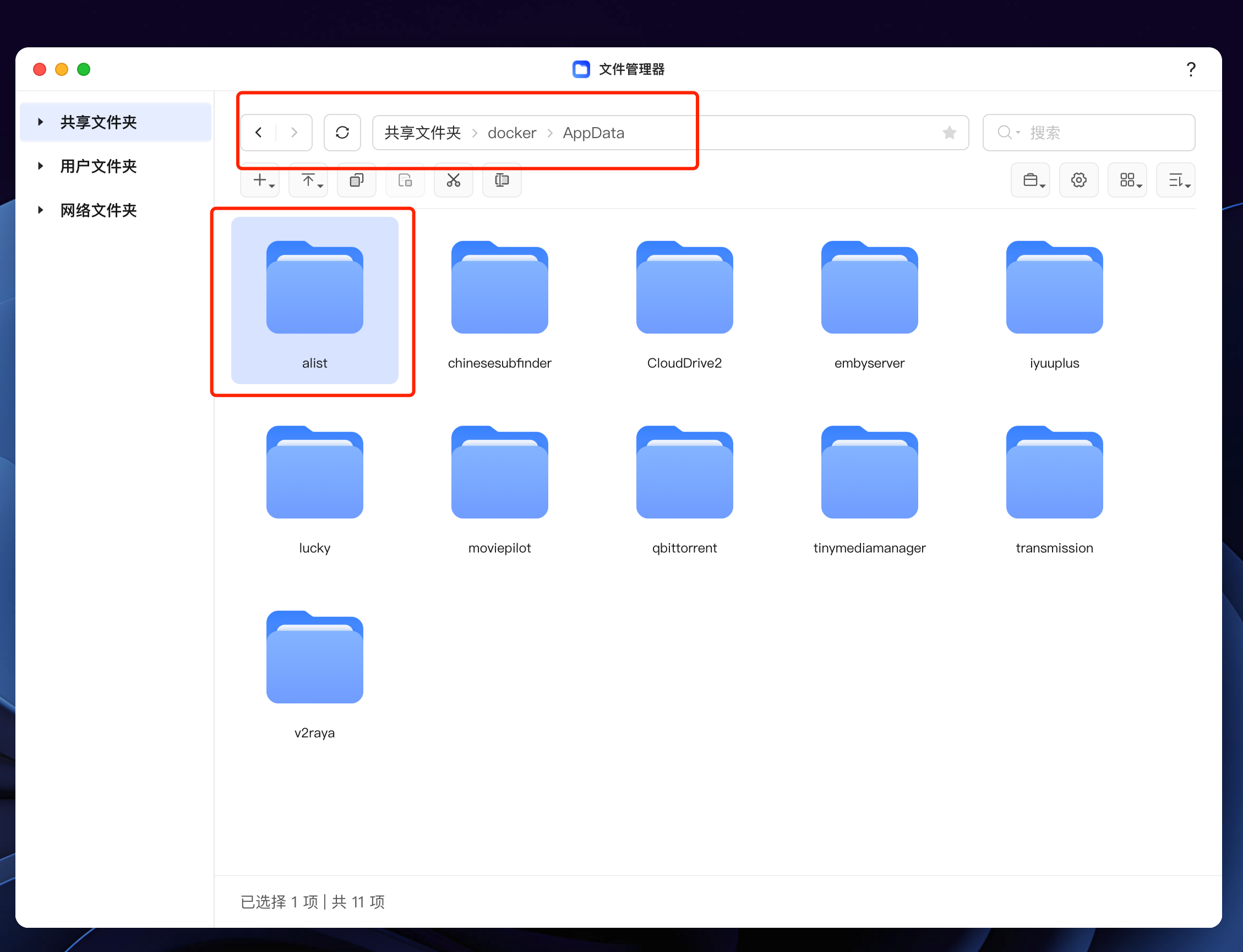The image size is (1243, 952).
Task: Minimize window with the yellow button
Action: point(62,69)
